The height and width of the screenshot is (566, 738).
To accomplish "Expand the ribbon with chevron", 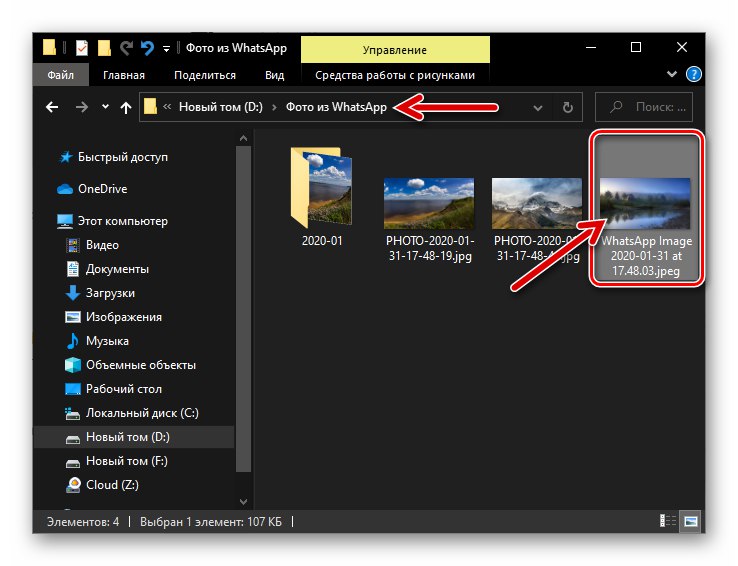I will 672,74.
